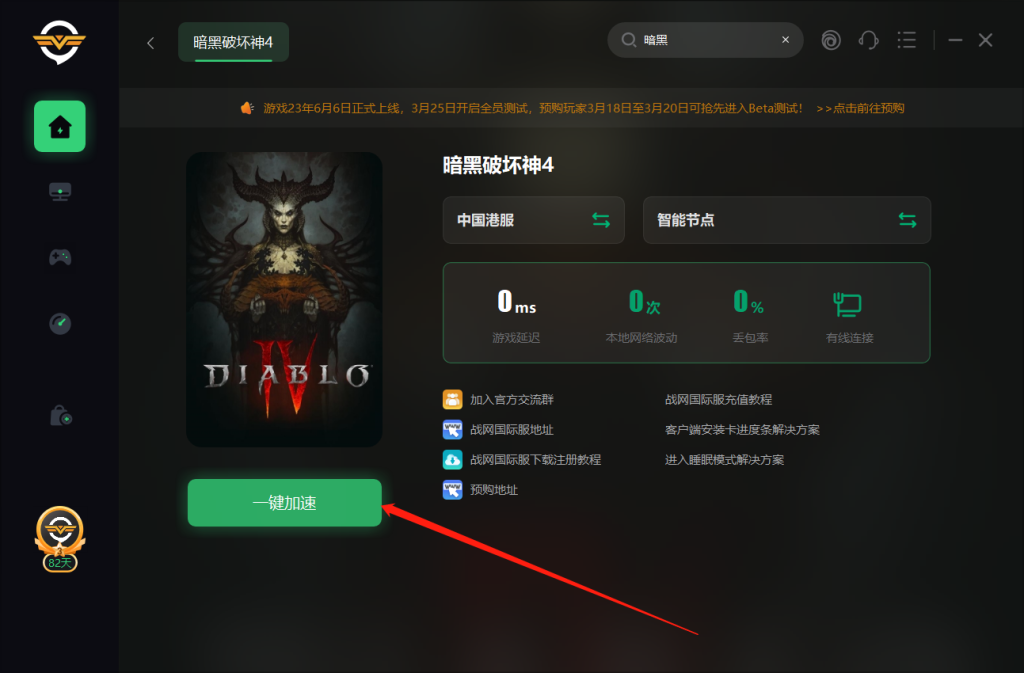Open the home icon in sidebar

point(59,126)
